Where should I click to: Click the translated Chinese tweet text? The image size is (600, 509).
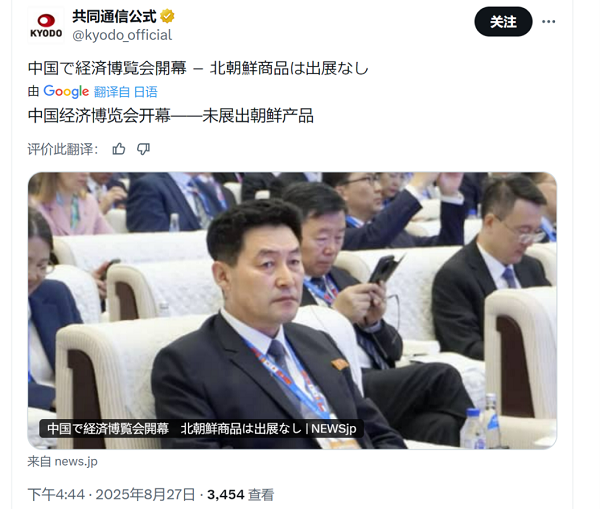171,116
